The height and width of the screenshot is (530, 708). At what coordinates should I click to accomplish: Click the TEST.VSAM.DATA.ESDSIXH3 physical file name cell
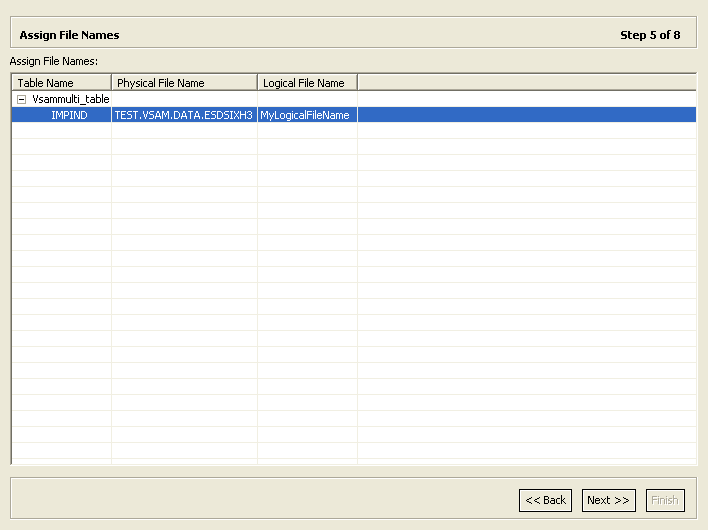184,116
